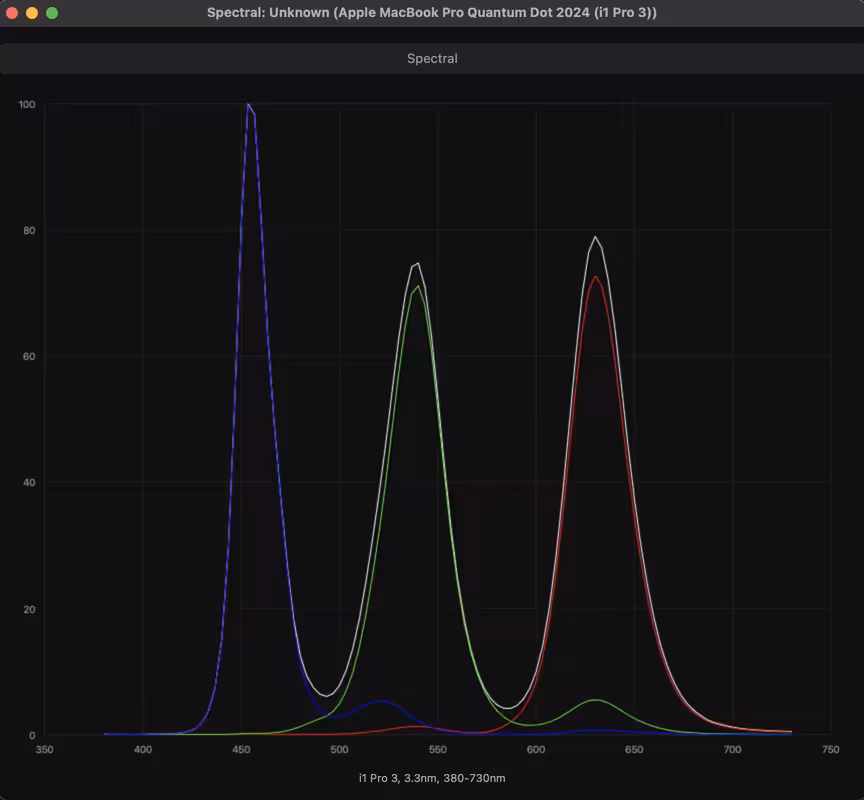Click the green fullscreen window button
Screen dimensions: 864x800
point(52,13)
